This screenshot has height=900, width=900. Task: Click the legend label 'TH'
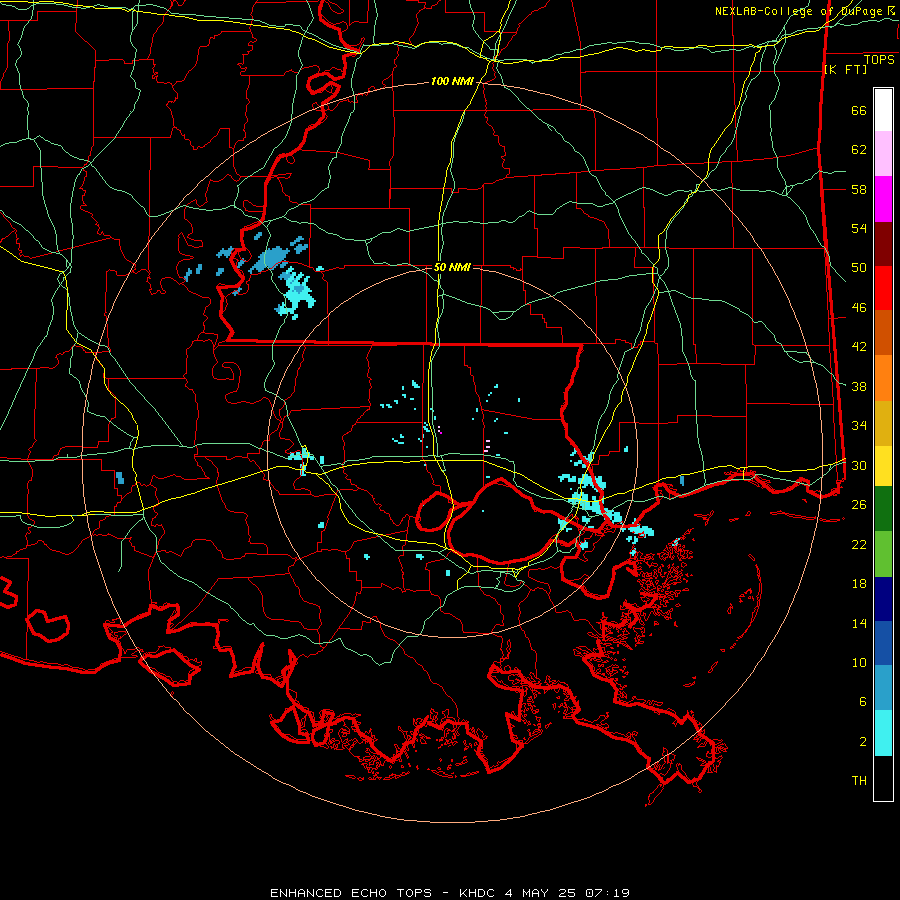[859, 781]
